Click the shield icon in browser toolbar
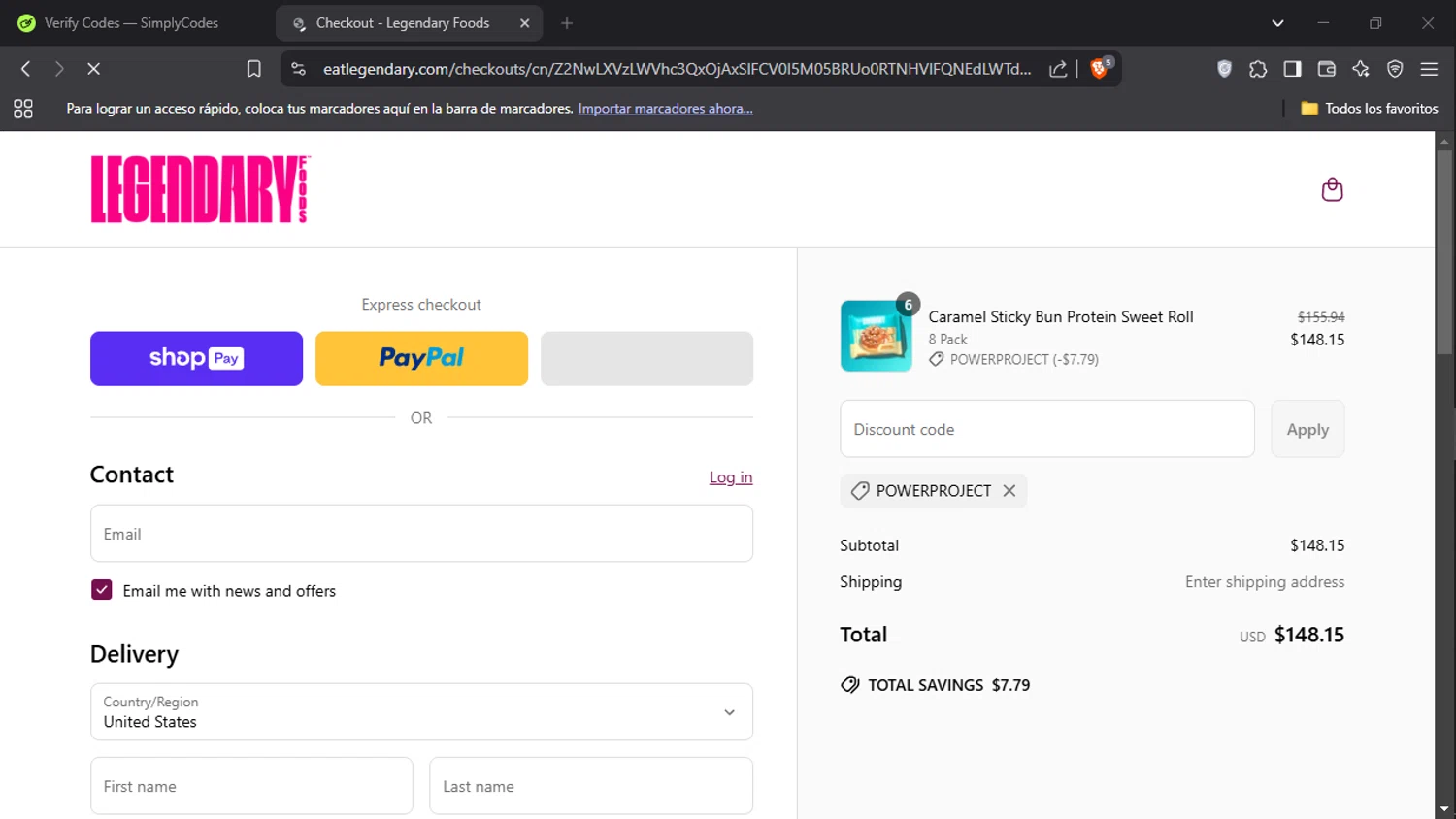Screen dimensions: 1456x819 tap(1225, 69)
